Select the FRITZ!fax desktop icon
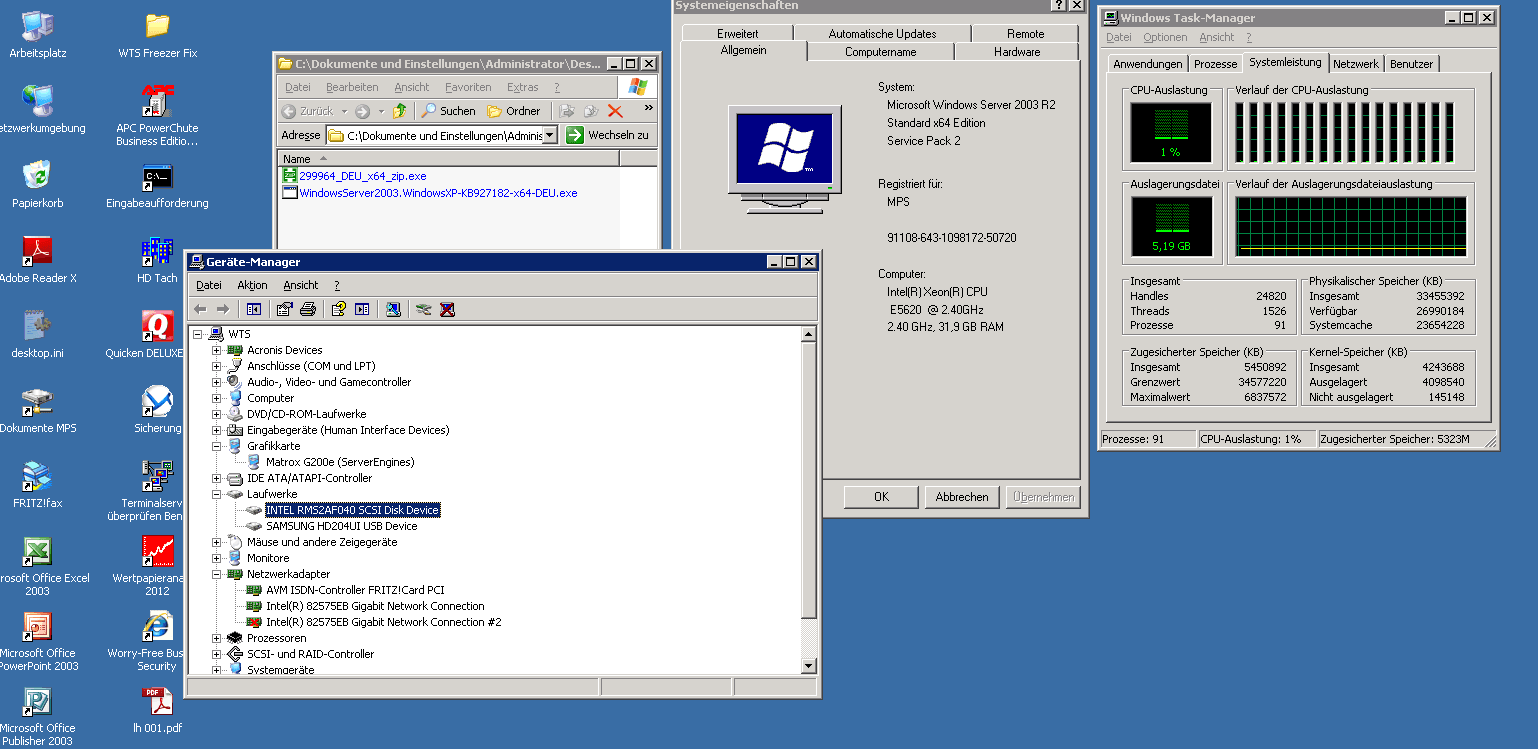 (x=37, y=486)
